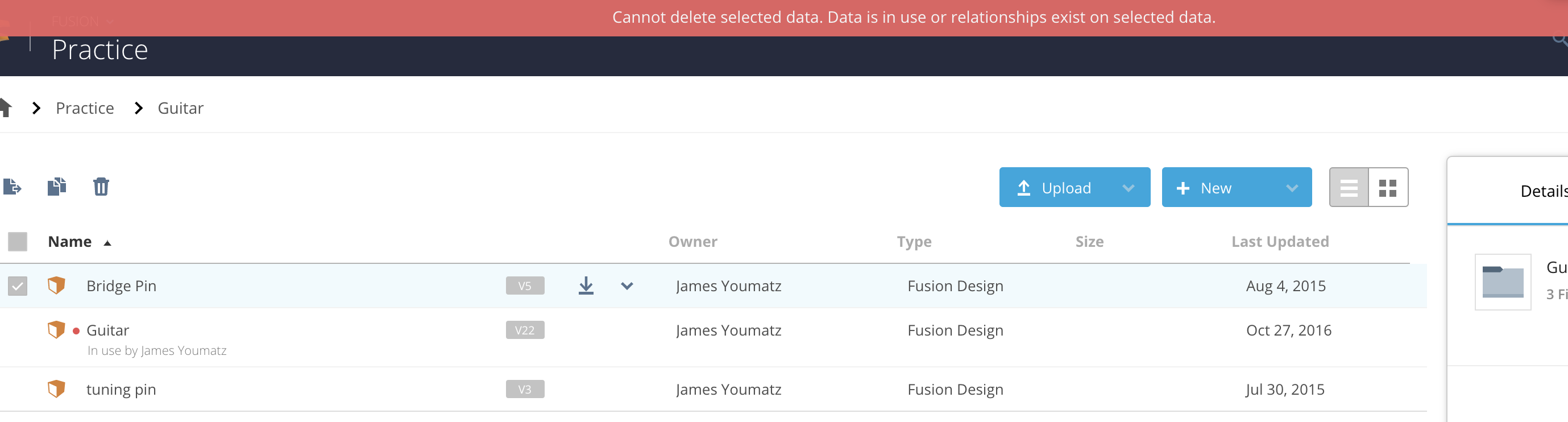Switch to list view
1568x422 pixels.
[1349, 188]
